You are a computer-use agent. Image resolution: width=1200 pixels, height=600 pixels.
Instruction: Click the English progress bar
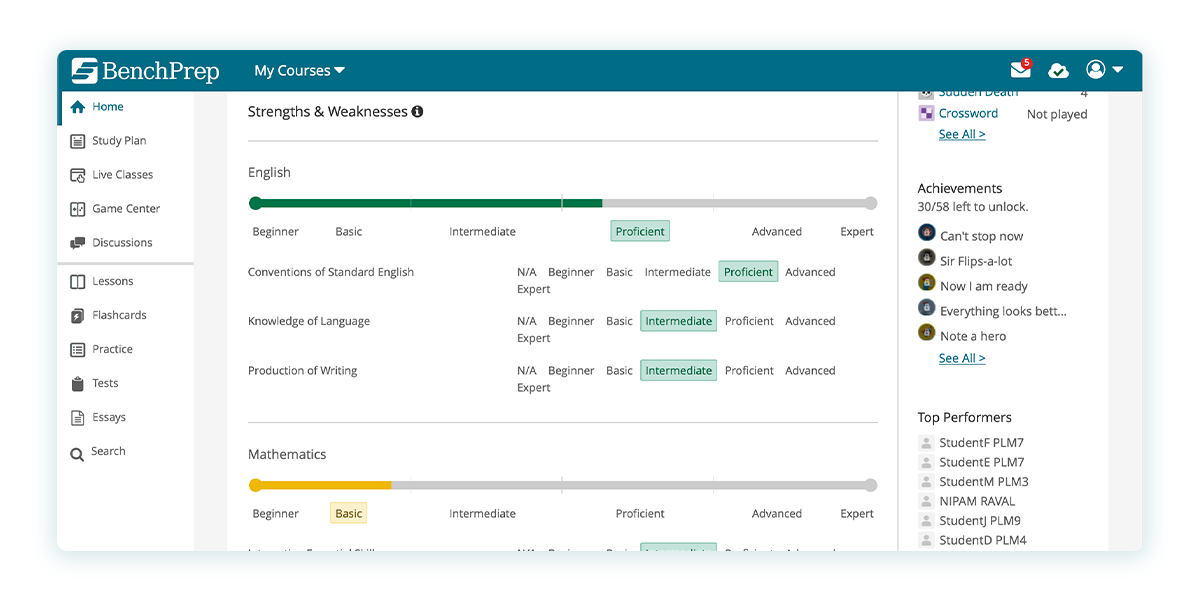[563, 203]
